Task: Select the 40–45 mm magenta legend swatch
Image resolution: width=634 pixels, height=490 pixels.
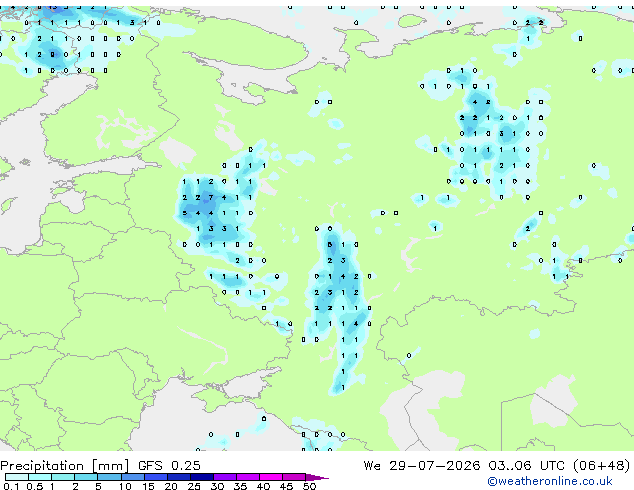Action: 271,477
